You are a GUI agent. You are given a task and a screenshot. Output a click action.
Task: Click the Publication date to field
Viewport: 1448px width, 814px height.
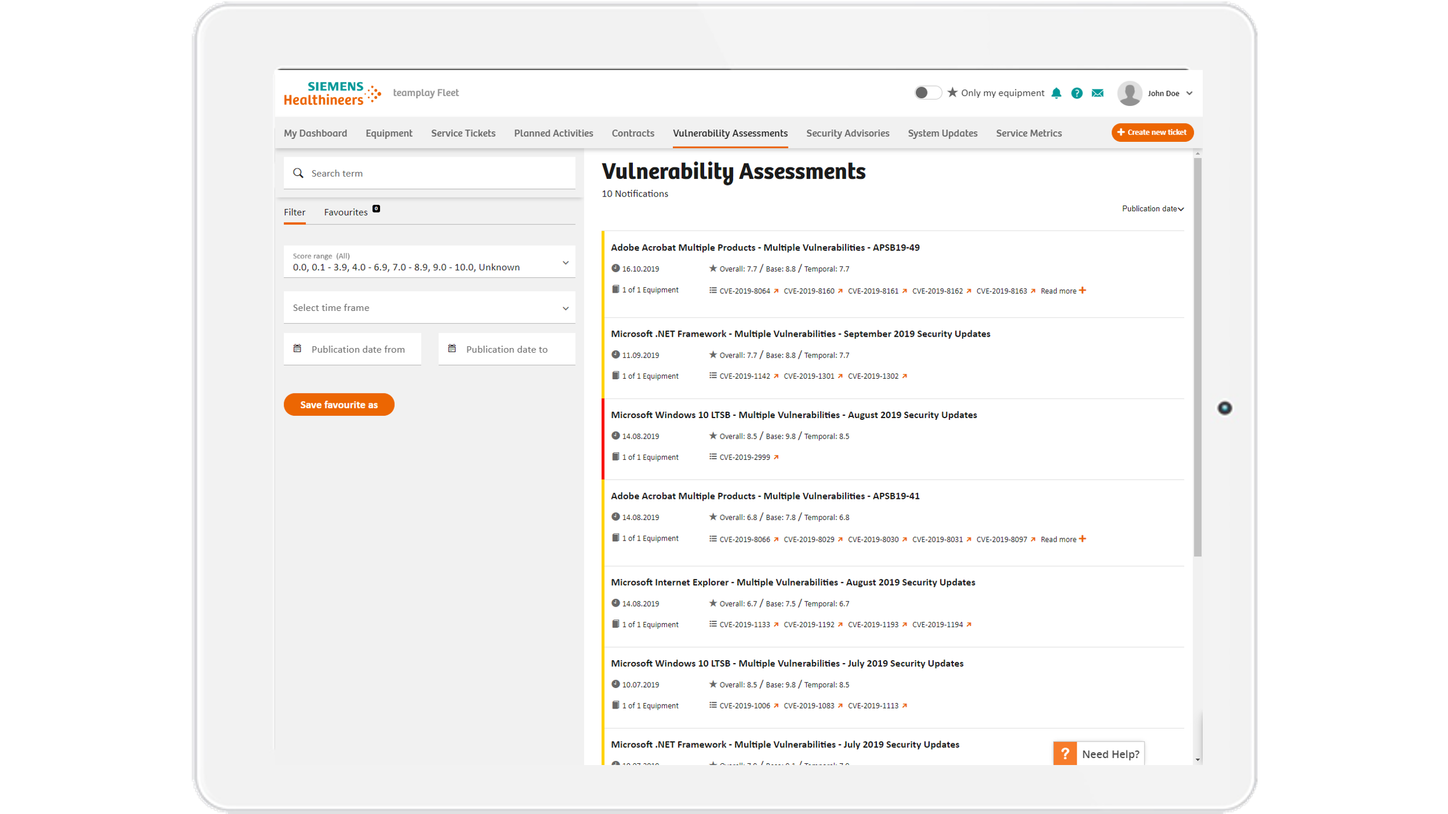(x=507, y=349)
